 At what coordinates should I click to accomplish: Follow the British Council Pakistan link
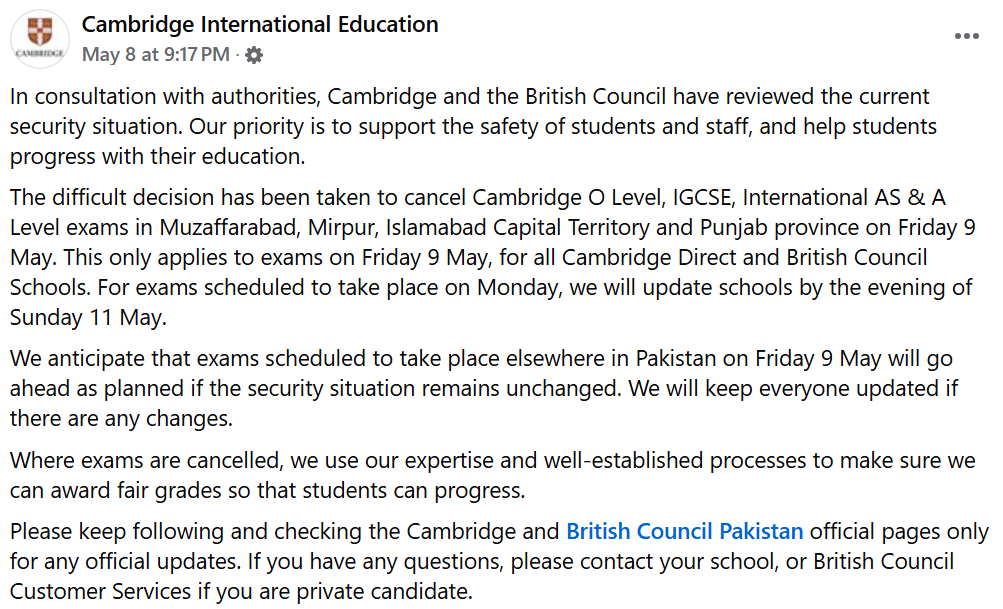(x=684, y=532)
